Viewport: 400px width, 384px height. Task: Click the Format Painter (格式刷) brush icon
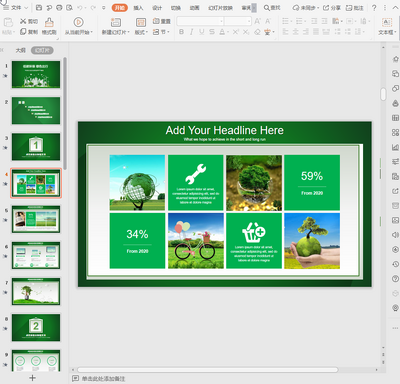point(49,22)
